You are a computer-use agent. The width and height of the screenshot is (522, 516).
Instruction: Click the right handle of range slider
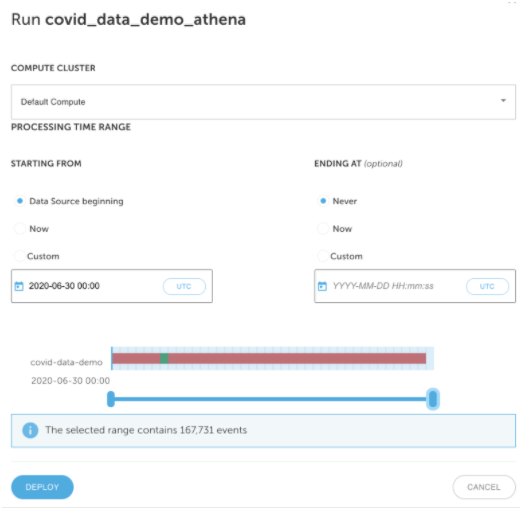433,399
